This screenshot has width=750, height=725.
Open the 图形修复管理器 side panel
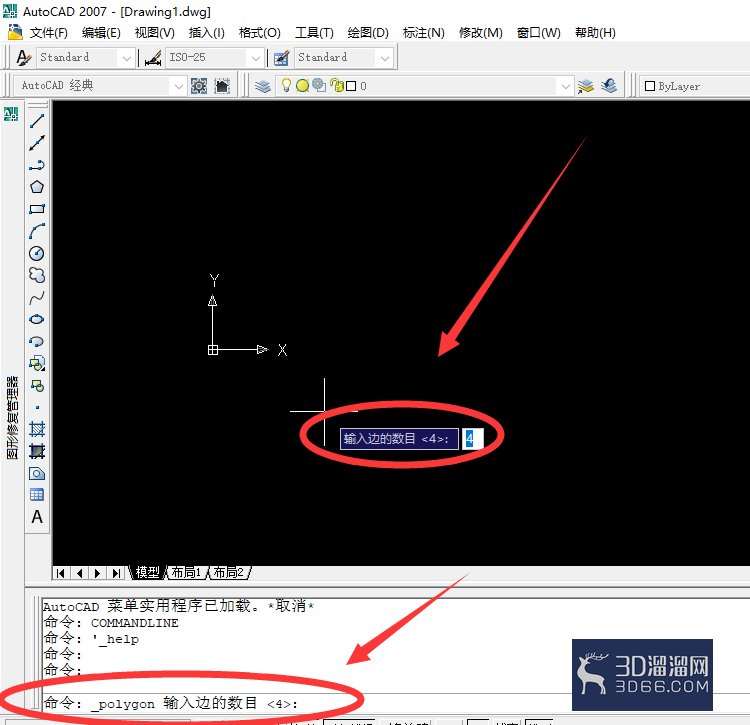pos(12,417)
